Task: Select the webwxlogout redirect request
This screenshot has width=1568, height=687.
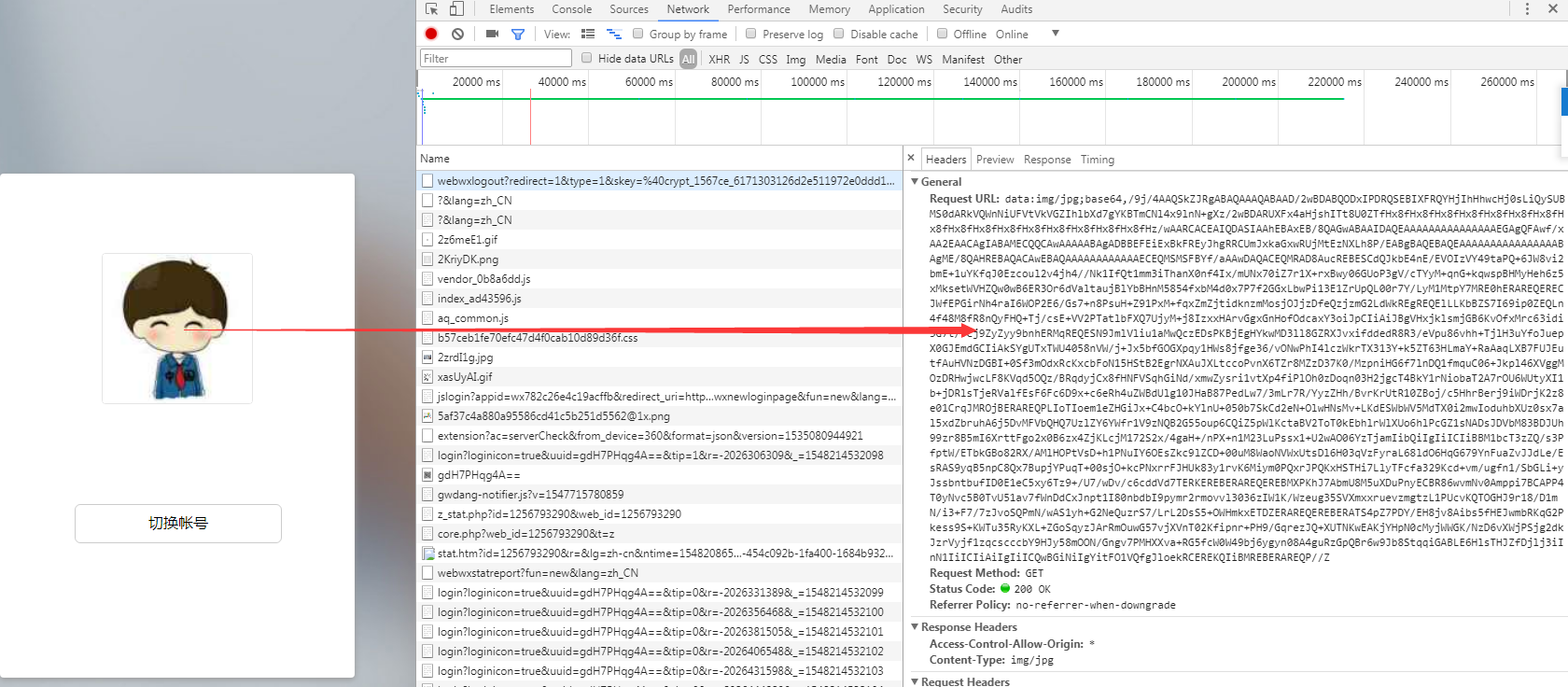Action: (x=659, y=181)
